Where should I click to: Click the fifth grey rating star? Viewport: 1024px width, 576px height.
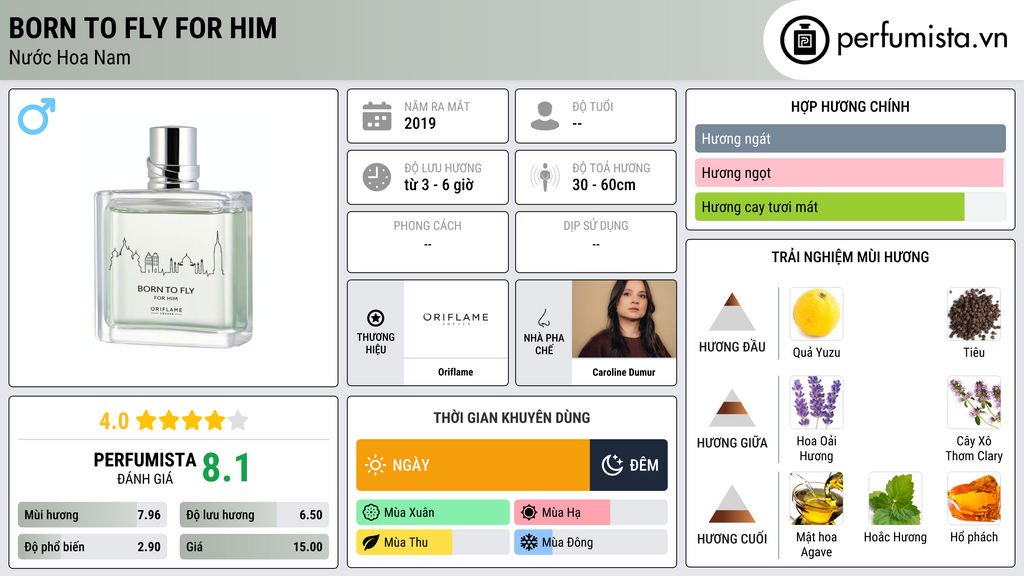coord(238,420)
